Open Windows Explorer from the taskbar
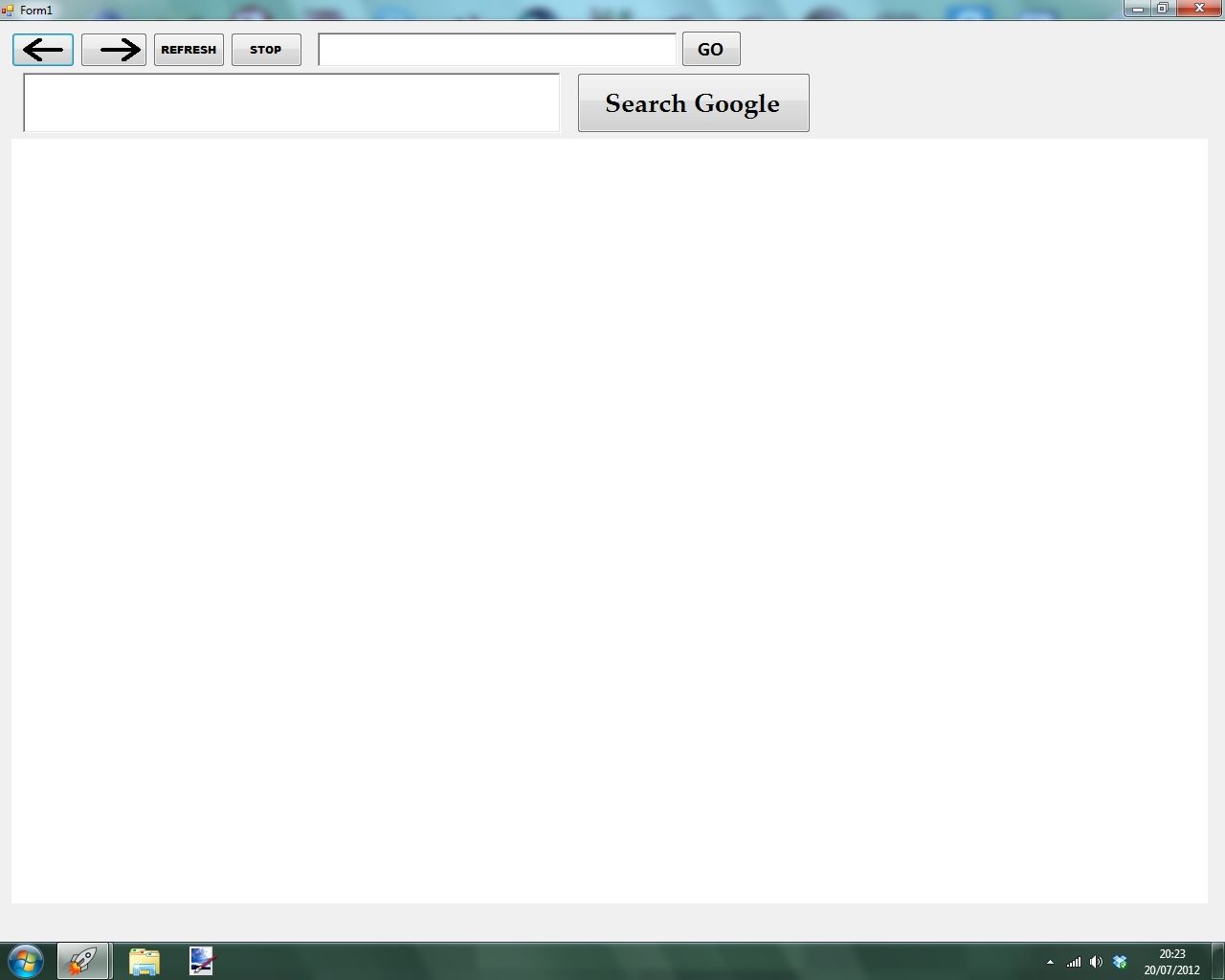 tap(144, 961)
